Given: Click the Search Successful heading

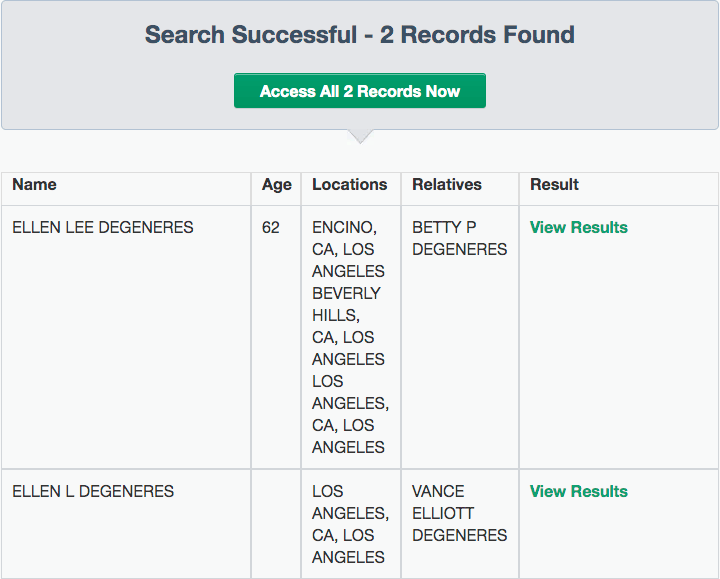Looking at the screenshot, I should coord(360,34).
